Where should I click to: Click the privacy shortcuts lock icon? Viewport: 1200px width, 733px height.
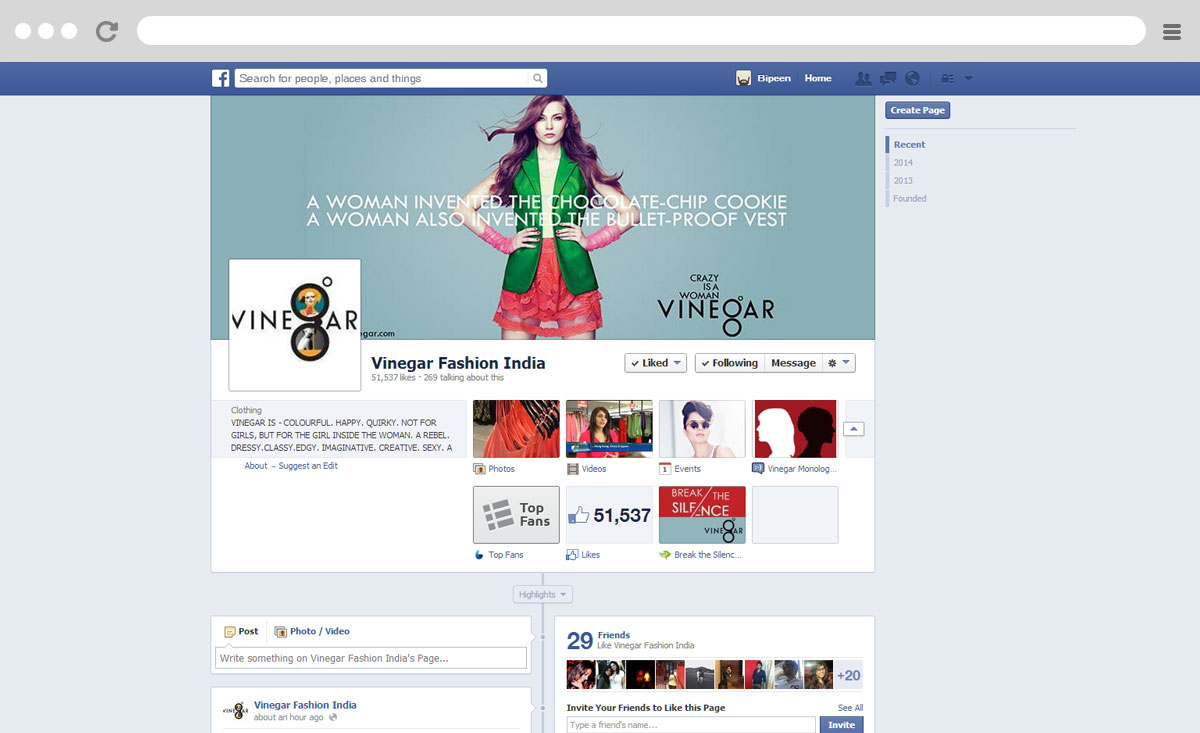pyautogui.click(x=946, y=78)
